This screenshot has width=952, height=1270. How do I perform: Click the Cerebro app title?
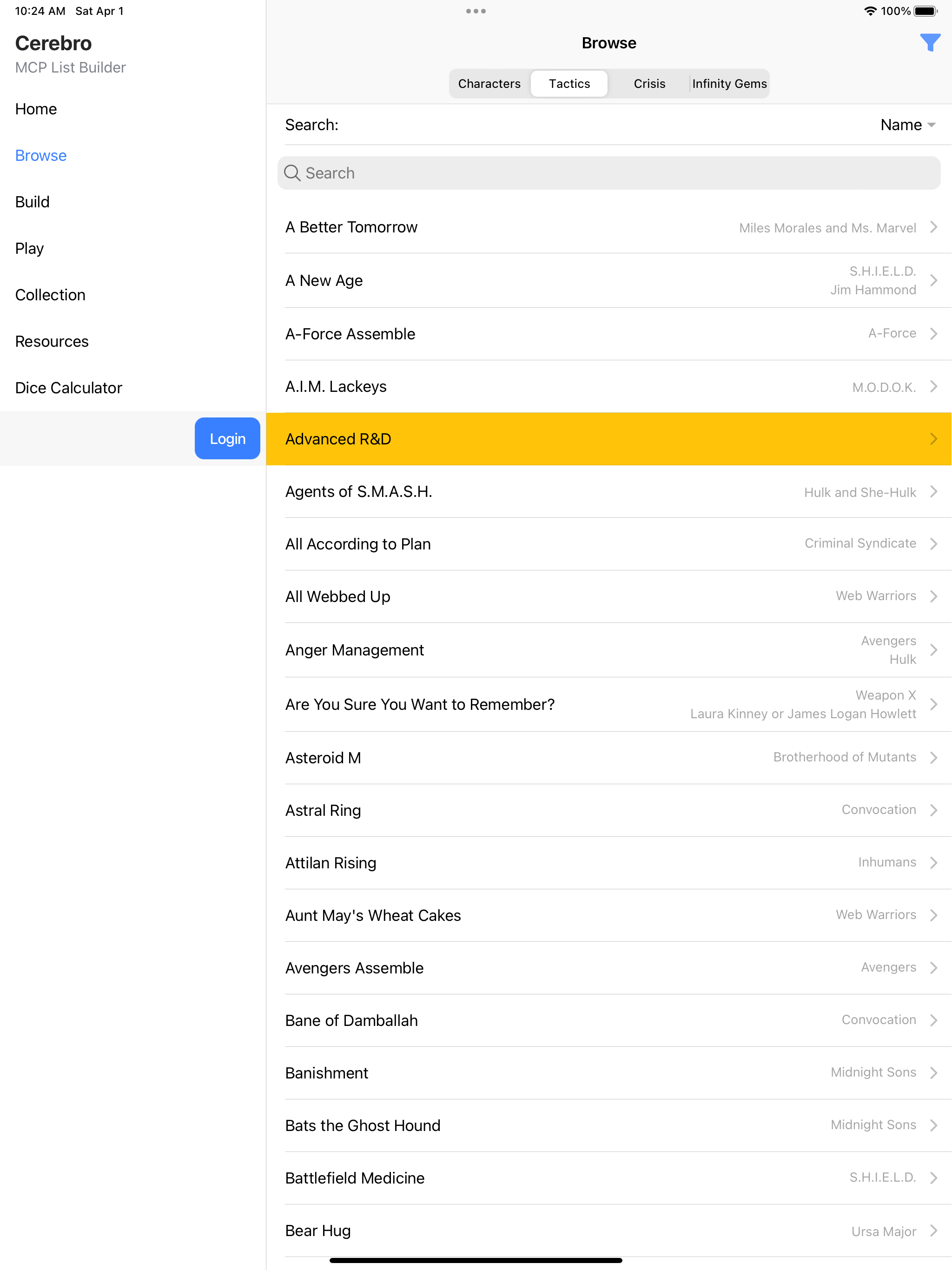click(53, 43)
